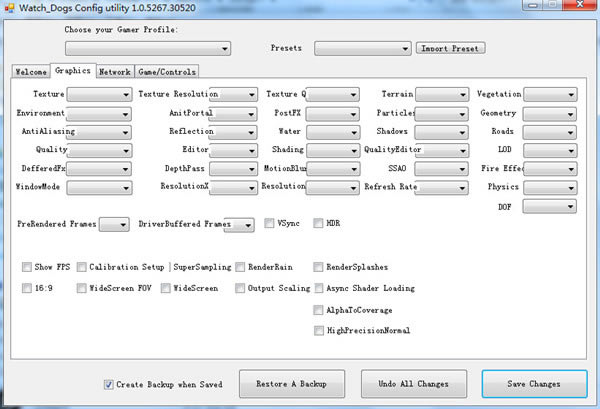This screenshot has width=600, height=409.
Task: Toggle the HDR checkbox
Action: [x=319, y=223]
